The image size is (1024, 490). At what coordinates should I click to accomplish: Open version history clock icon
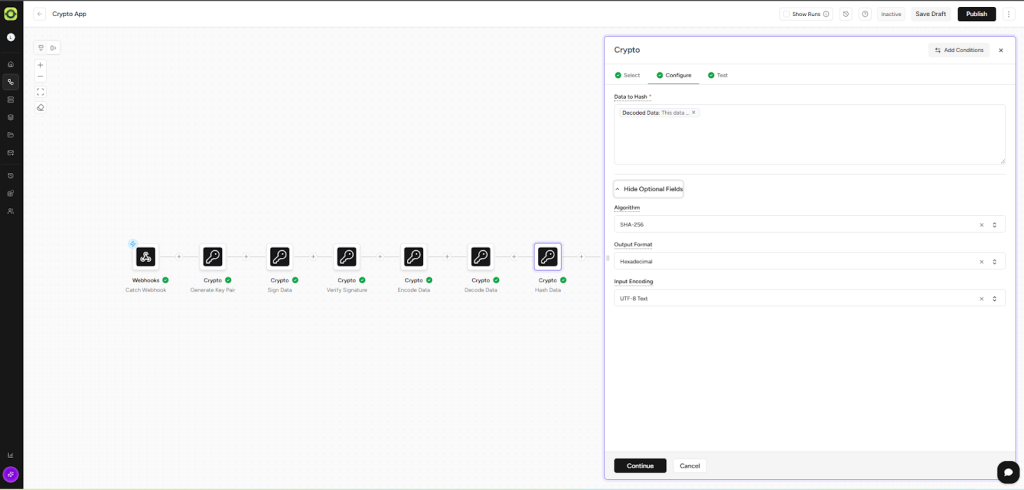tap(846, 14)
